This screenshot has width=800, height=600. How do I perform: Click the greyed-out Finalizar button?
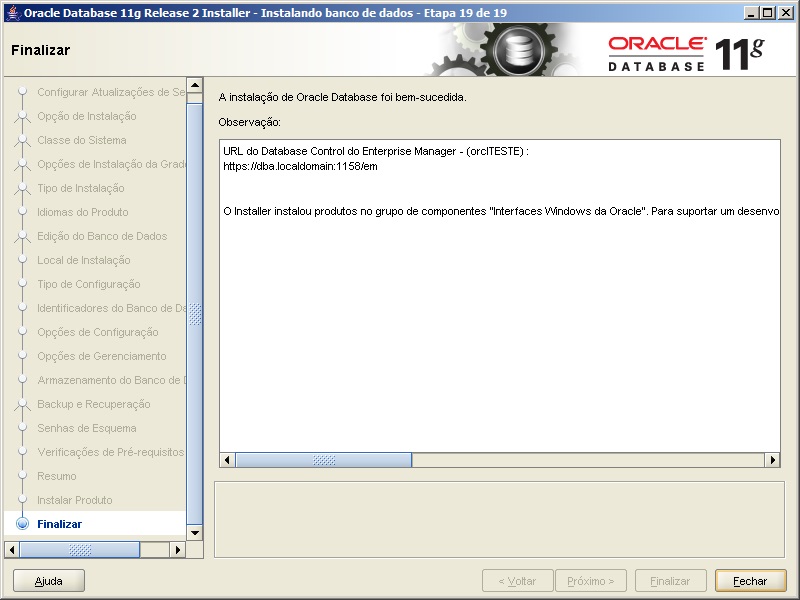pyautogui.click(x=670, y=581)
